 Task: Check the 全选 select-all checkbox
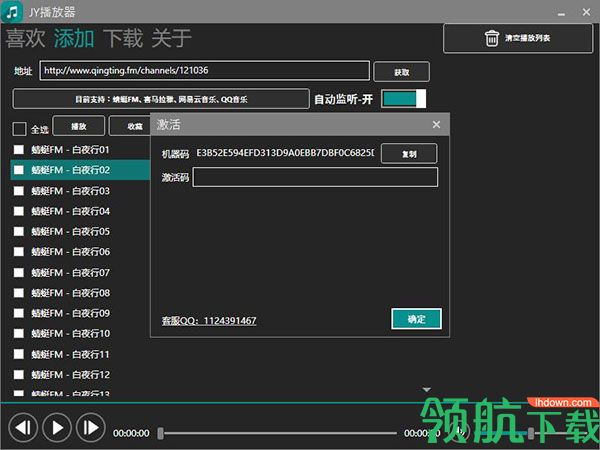click(x=19, y=129)
